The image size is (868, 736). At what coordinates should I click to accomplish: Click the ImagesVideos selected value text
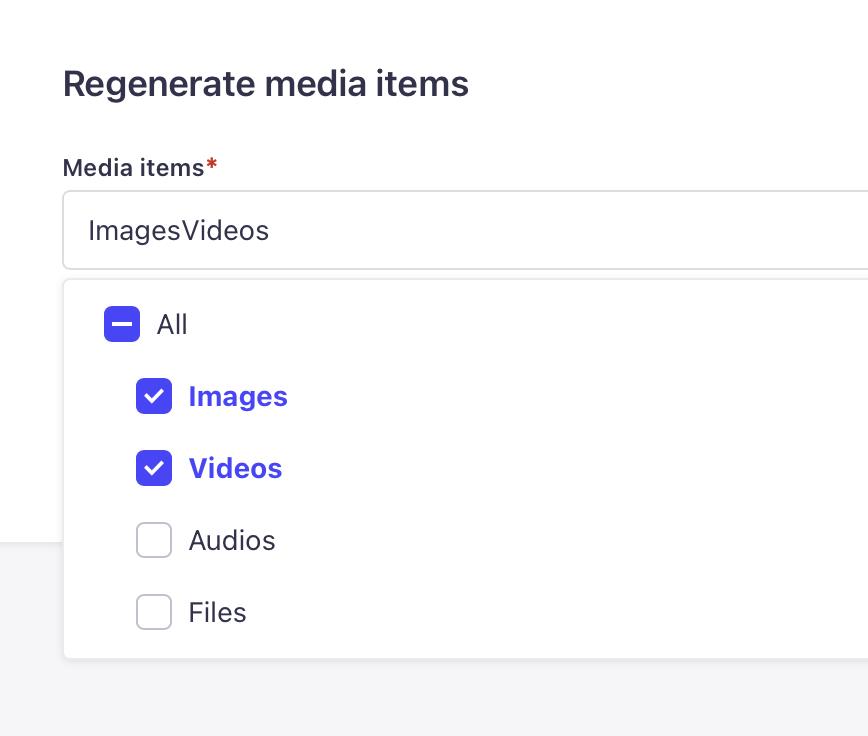pyautogui.click(x=179, y=231)
